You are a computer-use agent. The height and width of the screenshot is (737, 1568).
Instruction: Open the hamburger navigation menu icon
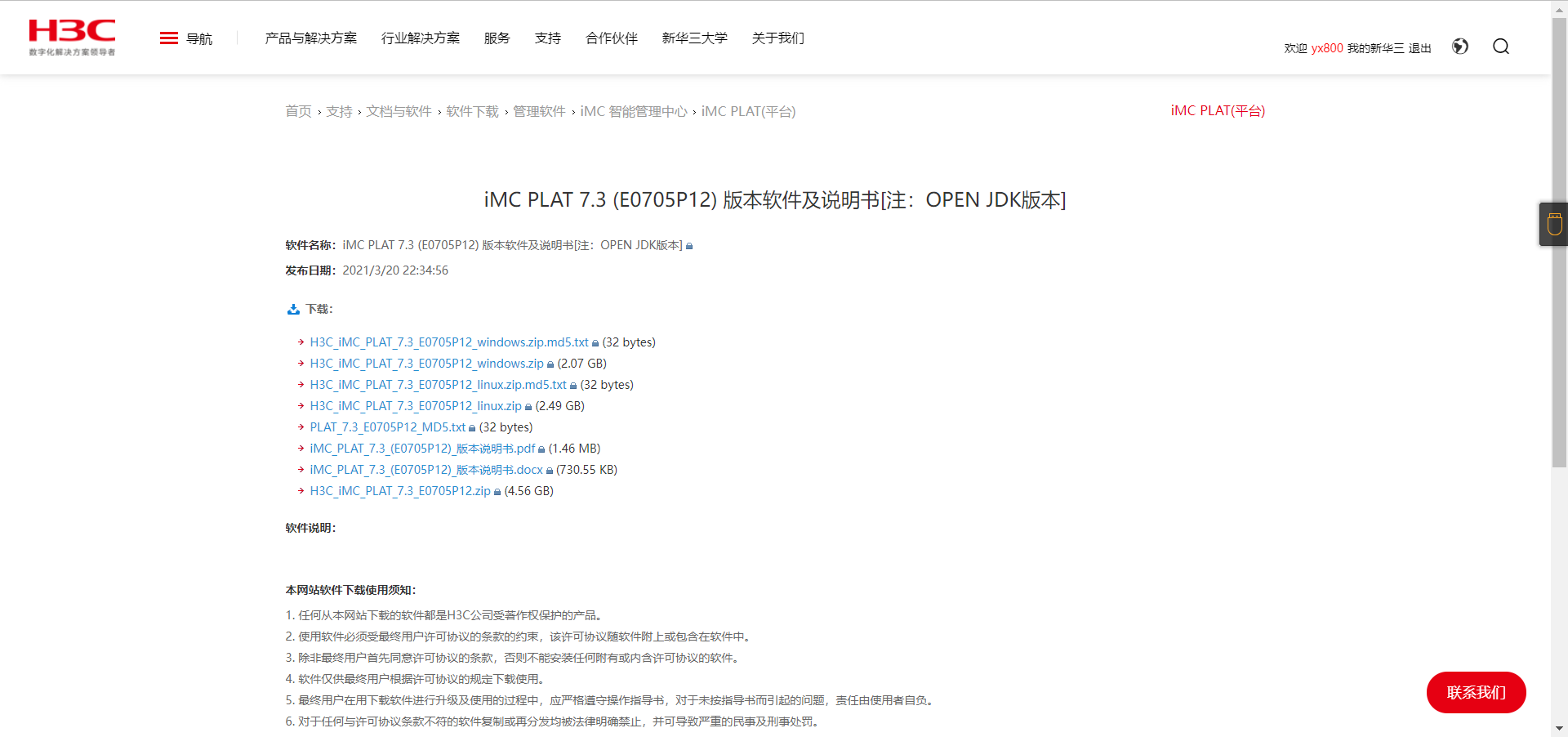pos(169,38)
